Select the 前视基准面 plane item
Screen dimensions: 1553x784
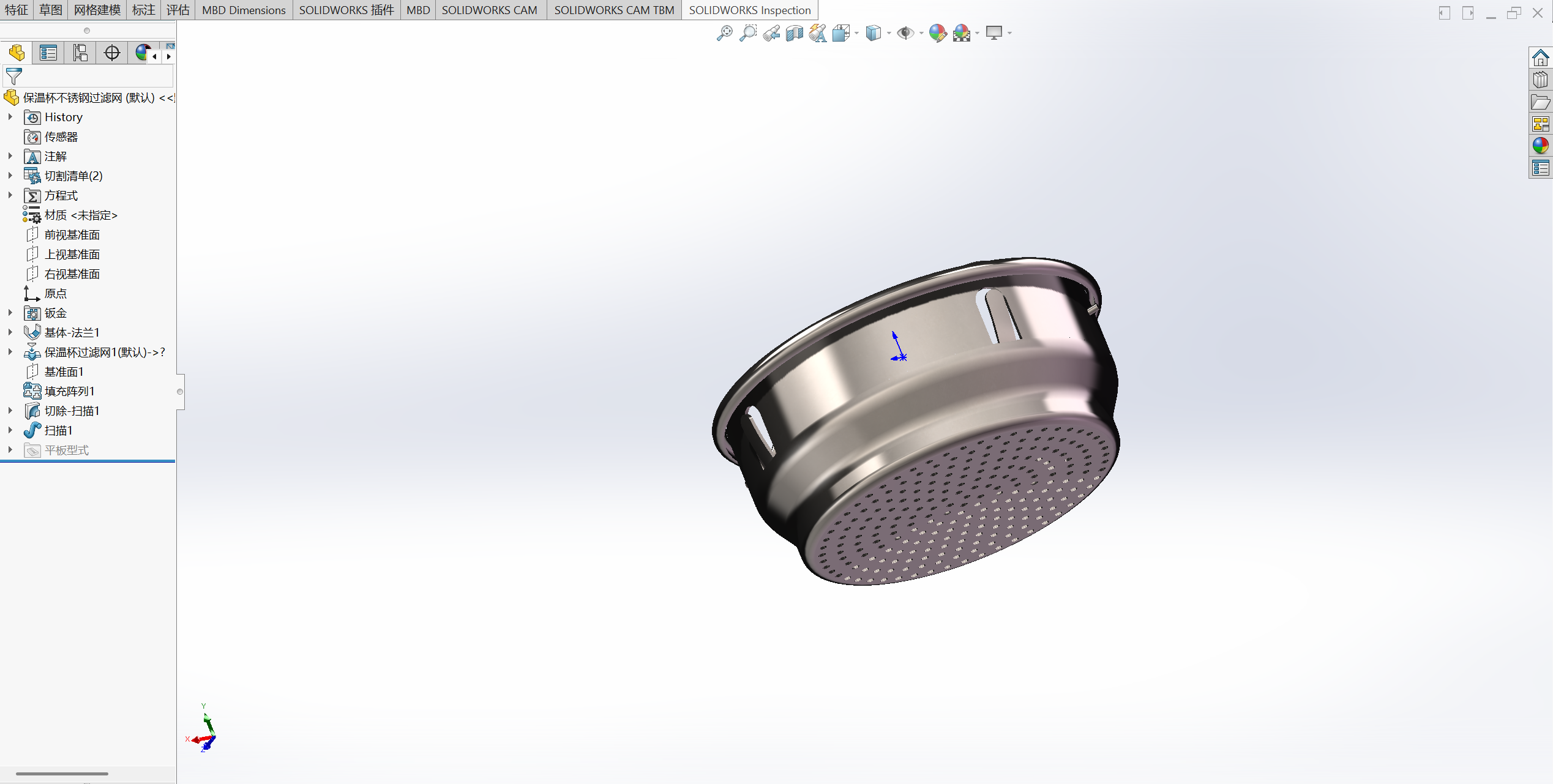coord(72,234)
